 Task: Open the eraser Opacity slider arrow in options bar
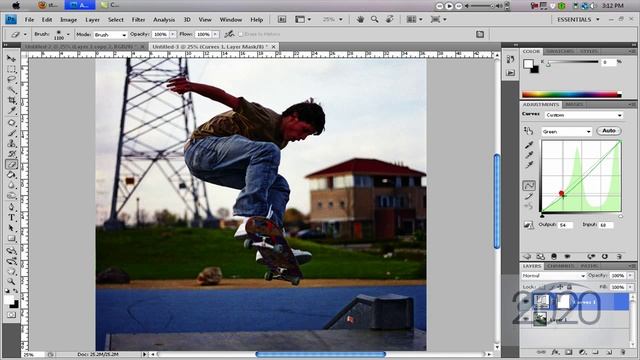coord(173,34)
